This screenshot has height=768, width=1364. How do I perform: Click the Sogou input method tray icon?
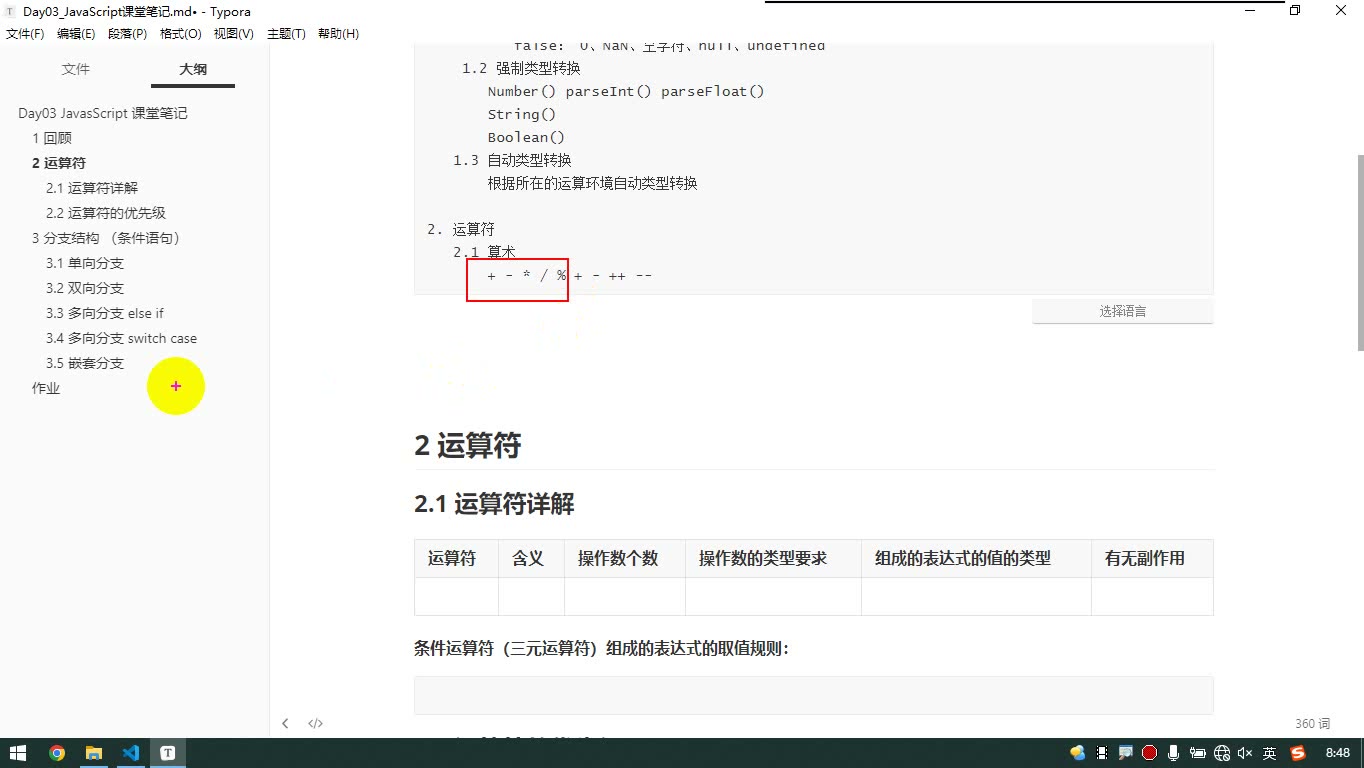[1298, 753]
